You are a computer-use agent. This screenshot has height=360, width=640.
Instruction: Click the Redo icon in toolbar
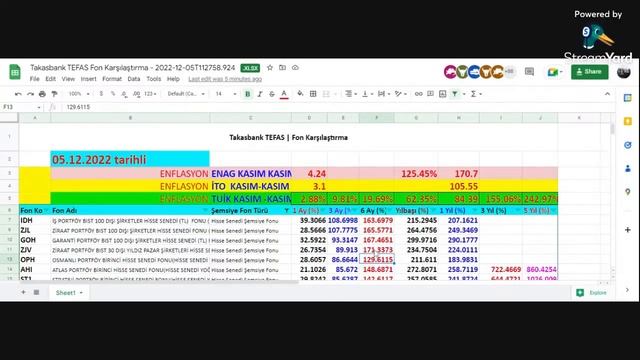30,94
